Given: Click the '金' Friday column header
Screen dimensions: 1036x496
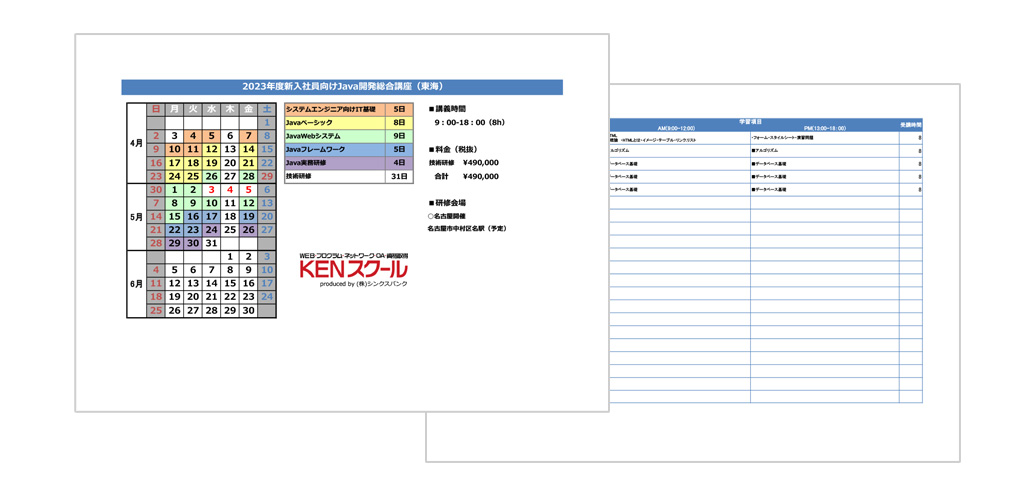Looking at the screenshot, I should tap(248, 109).
